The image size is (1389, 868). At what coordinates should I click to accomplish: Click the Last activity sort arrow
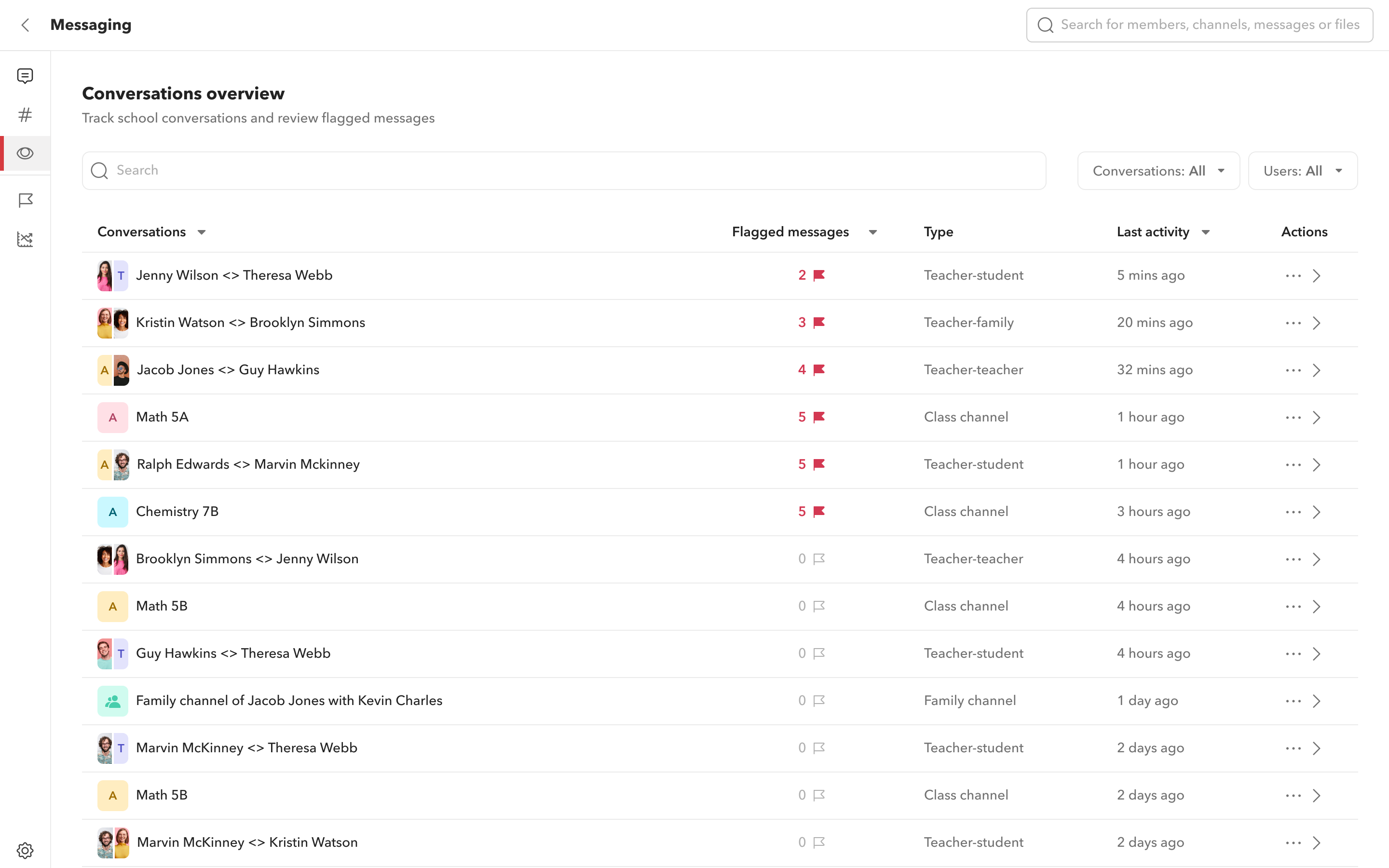coord(1206,232)
